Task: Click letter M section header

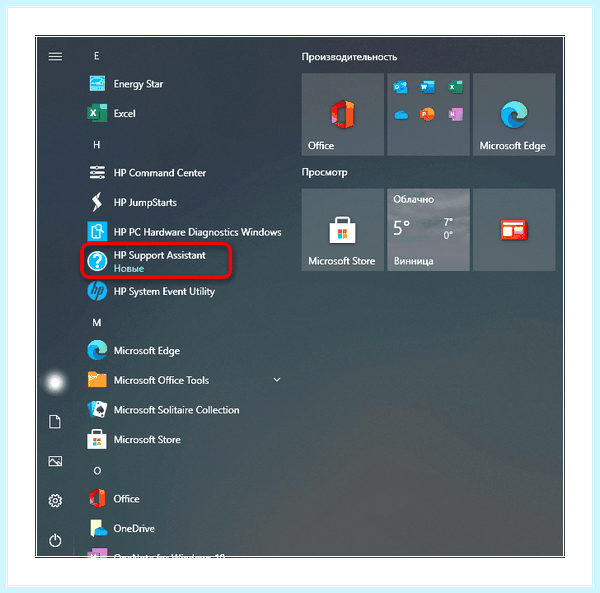Action: [97, 323]
